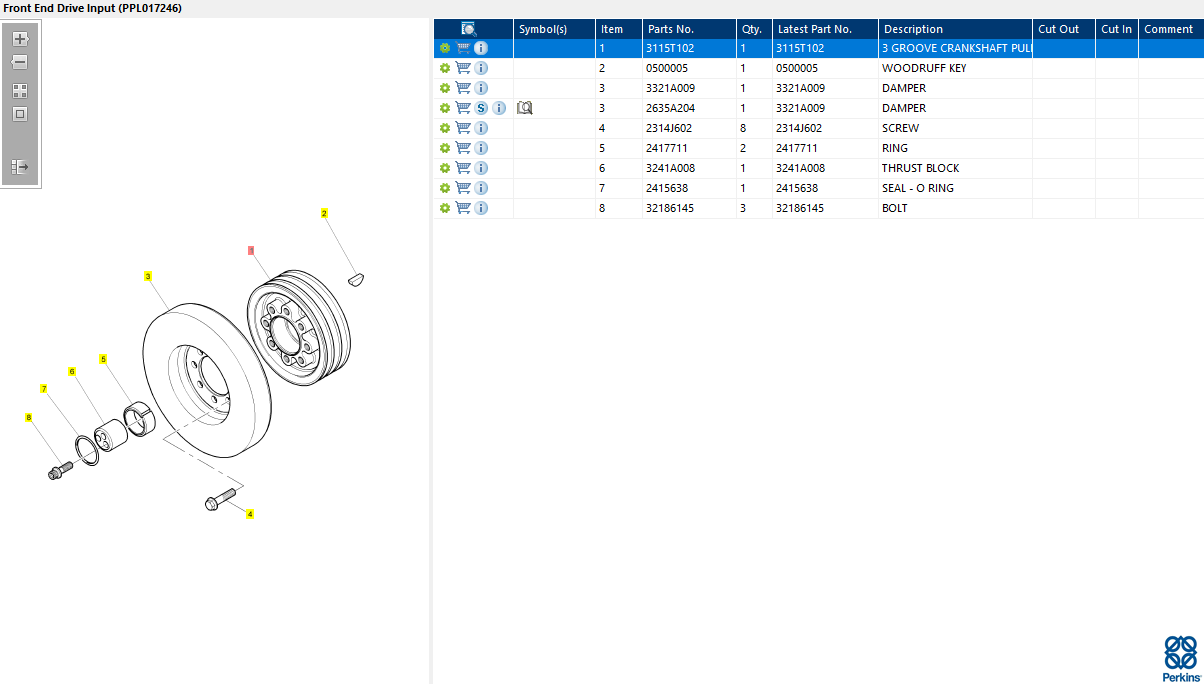Image resolution: width=1204 pixels, height=684 pixels.
Task: Add WOODRUFF KEY to shopping cart
Action: coord(463,68)
